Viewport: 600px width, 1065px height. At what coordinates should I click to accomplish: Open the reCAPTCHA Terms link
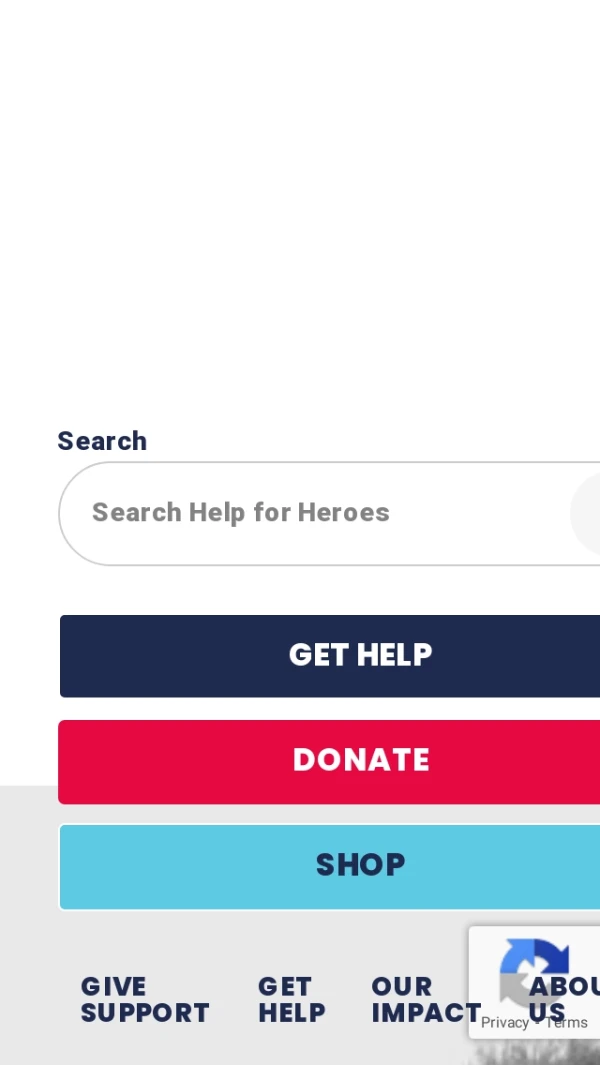tap(566, 1023)
